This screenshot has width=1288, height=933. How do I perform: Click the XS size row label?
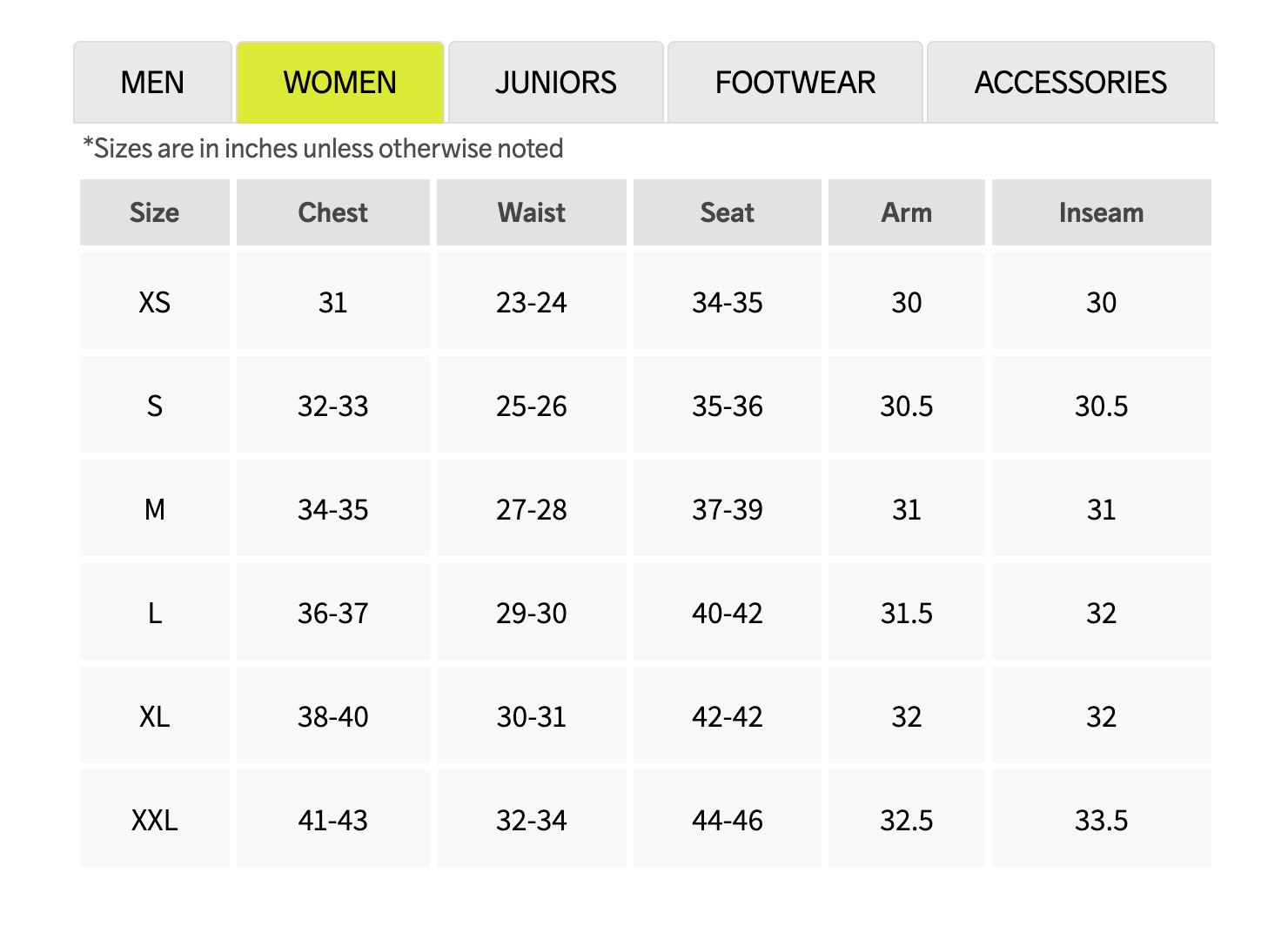(155, 302)
